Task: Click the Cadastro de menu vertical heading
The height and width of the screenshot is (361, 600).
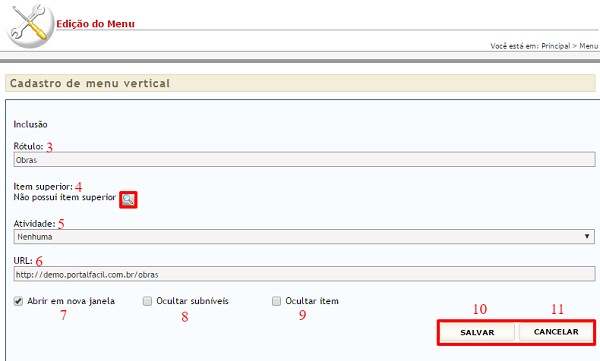Action: coord(90,83)
